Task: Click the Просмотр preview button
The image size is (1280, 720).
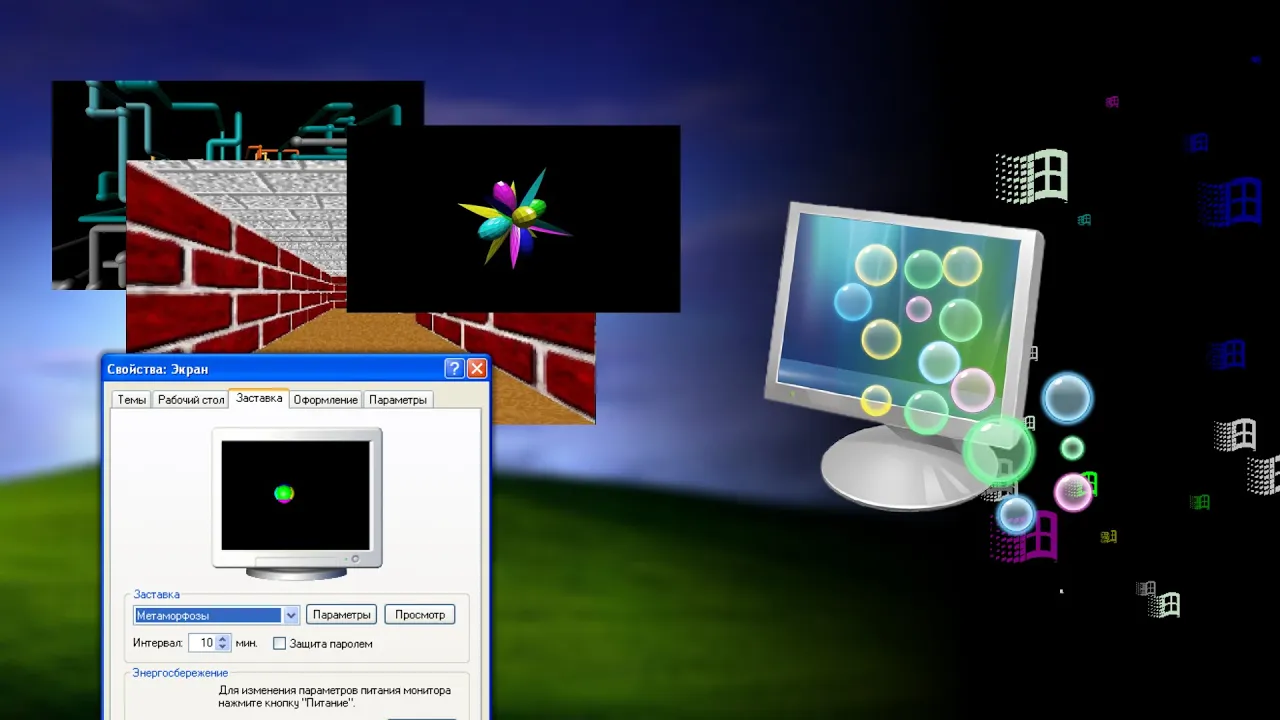Action: [x=420, y=614]
